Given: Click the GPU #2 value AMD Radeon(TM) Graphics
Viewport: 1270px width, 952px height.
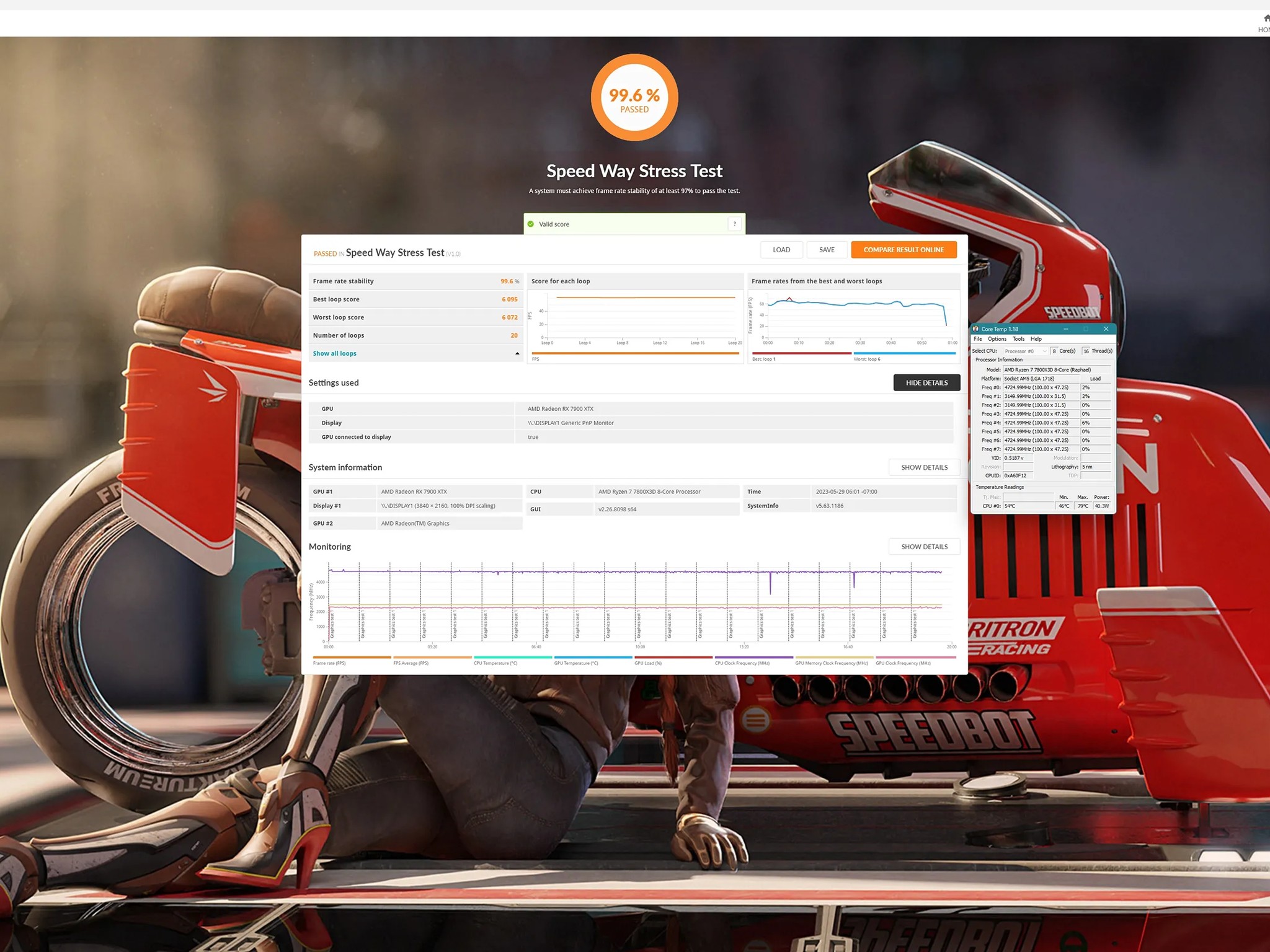Looking at the screenshot, I should 415,524.
